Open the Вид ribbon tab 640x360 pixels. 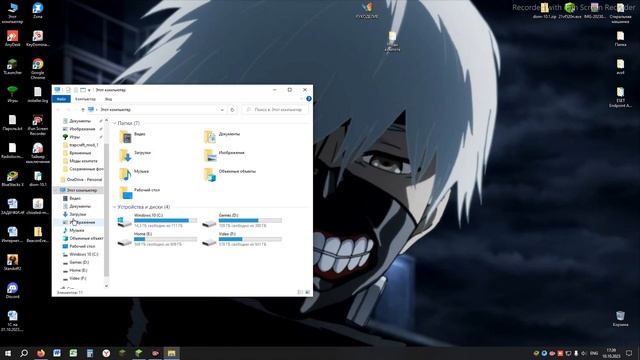(x=108, y=99)
